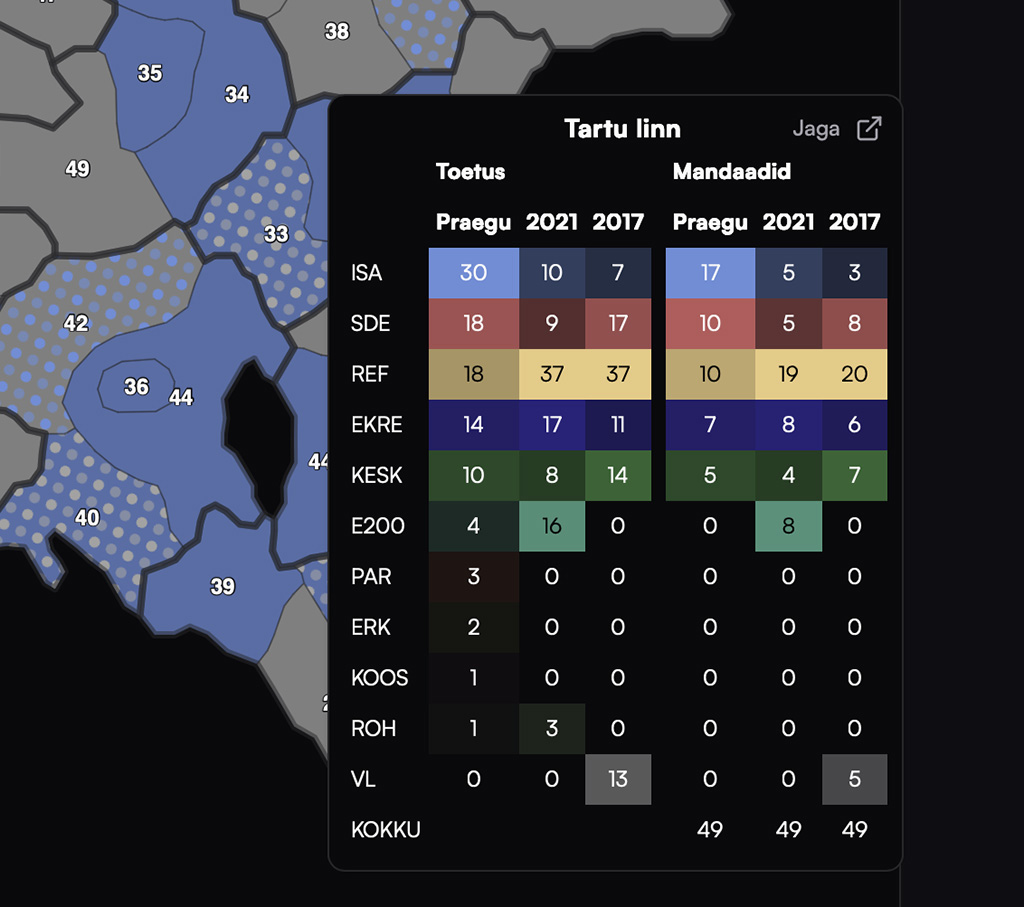Image resolution: width=1024 pixels, height=907 pixels.
Task: Click the gray district 49
Action: 77,168
